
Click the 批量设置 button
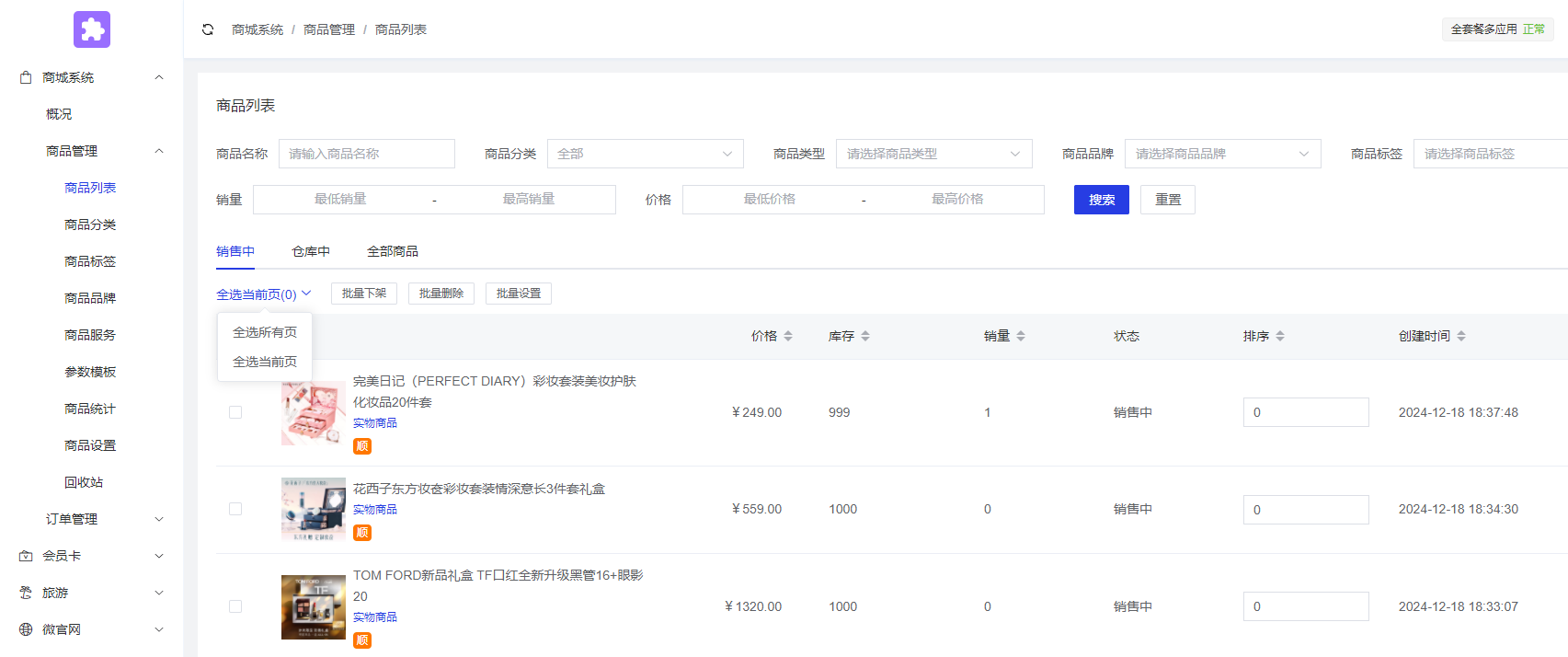[x=519, y=294]
